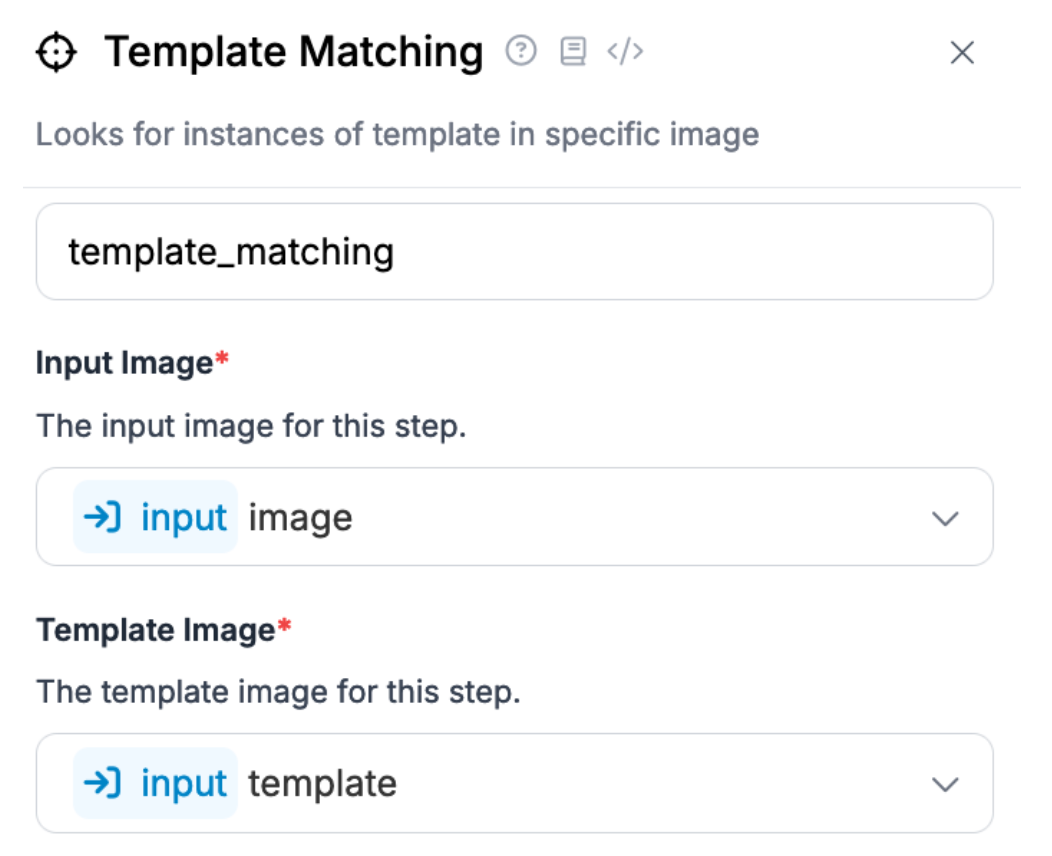Click the template_matching step name field
1052x856 pixels.
pyautogui.click(x=514, y=252)
